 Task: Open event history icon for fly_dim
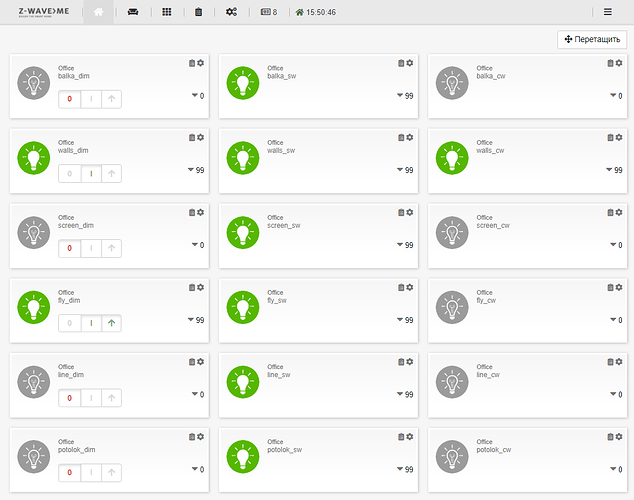click(x=192, y=287)
